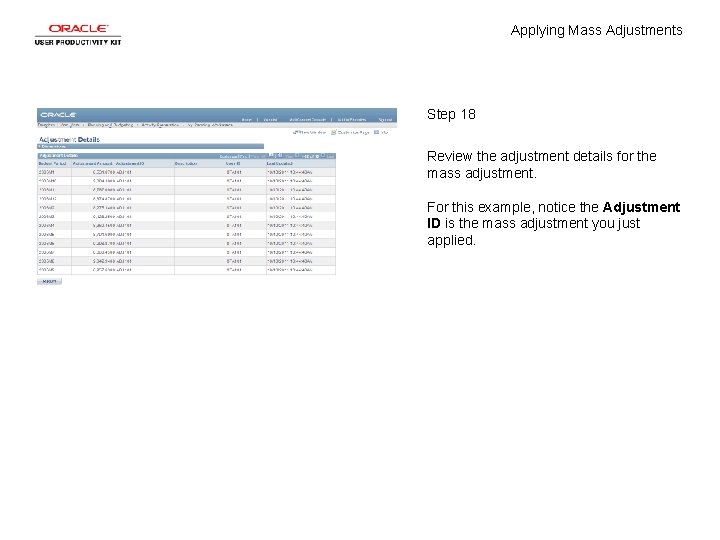Select Planning and Budgeting breadcrumb
This screenshot has width=720, height=540.
[110, 125]
